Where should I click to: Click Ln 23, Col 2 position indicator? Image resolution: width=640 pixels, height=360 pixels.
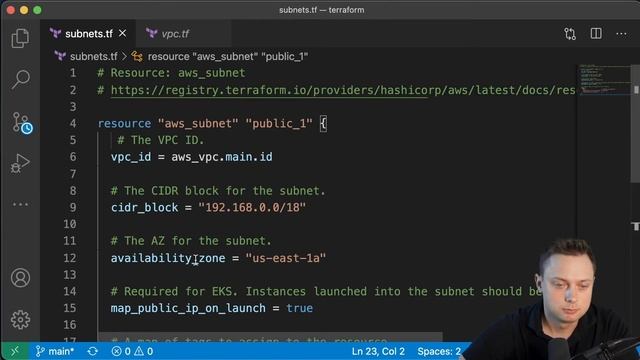point(378,351)
